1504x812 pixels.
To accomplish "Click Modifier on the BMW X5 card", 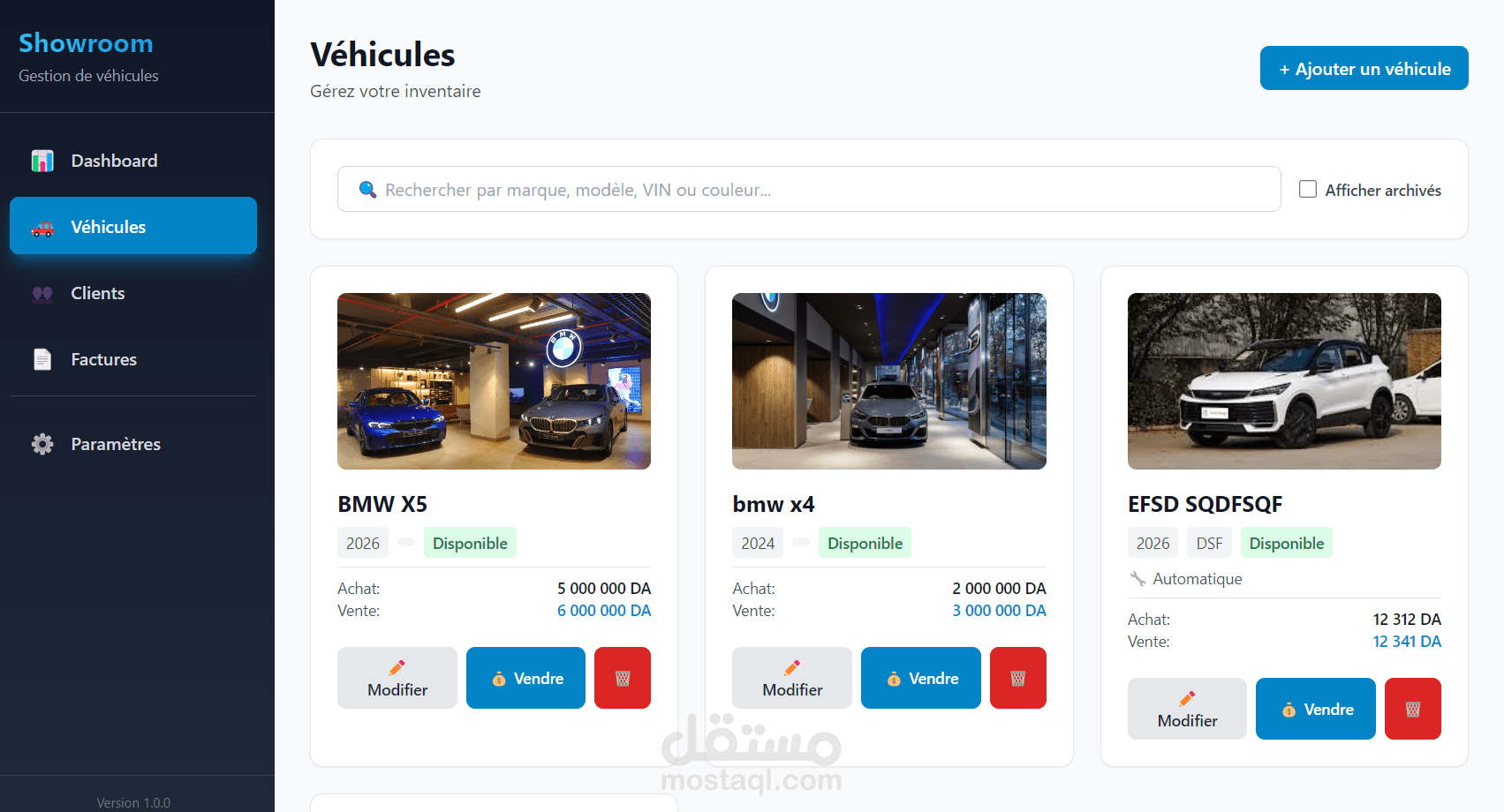I will tap(397, 678).
